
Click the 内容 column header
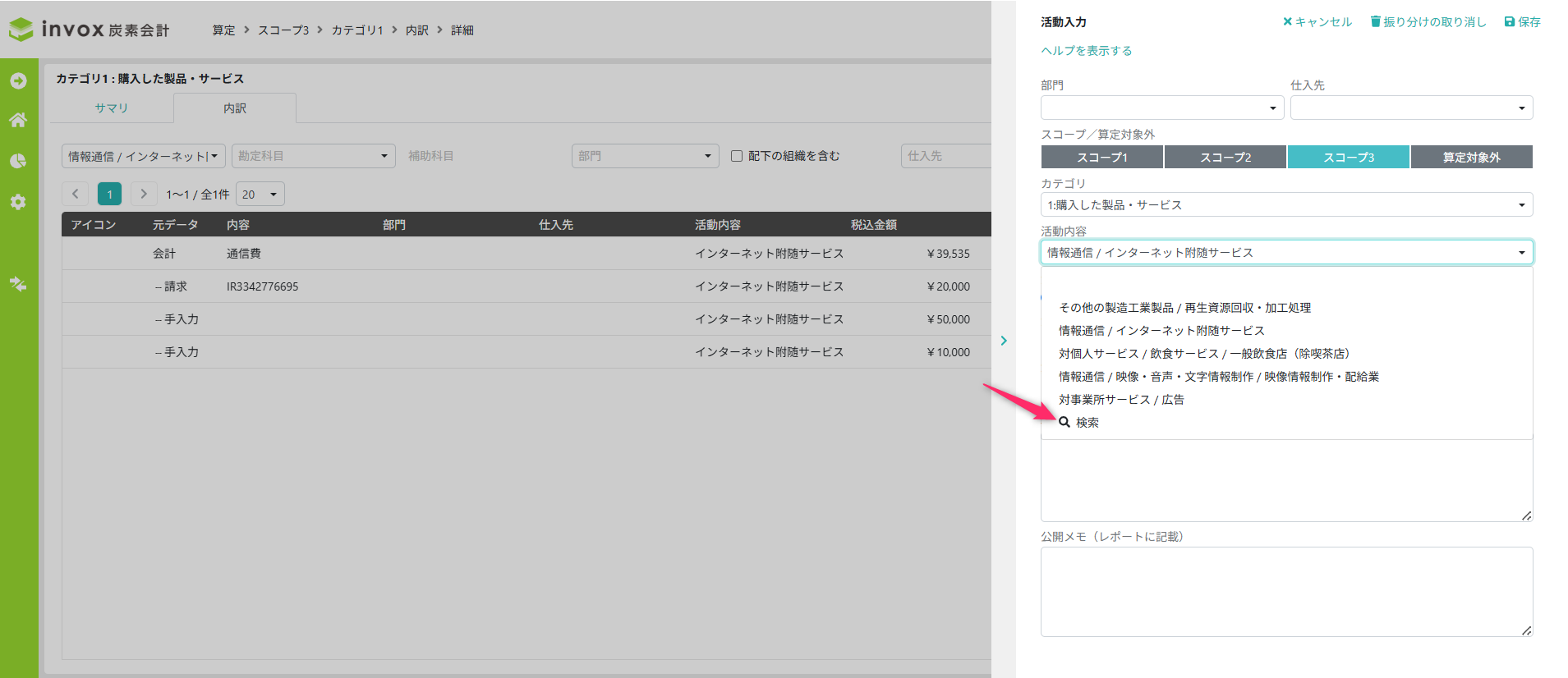click(238, 225)
